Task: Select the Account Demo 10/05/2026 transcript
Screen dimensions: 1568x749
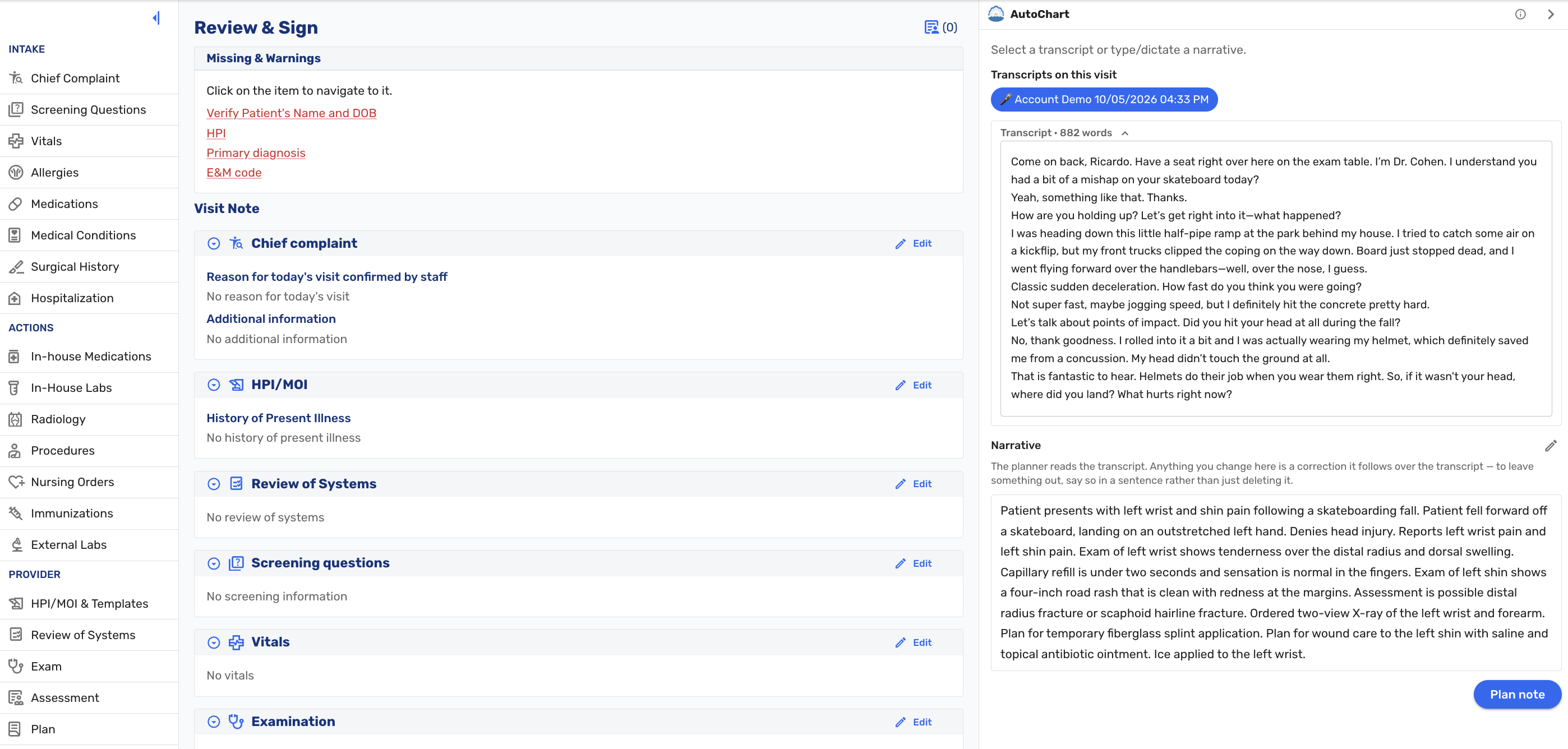Action: (1104, 99)
